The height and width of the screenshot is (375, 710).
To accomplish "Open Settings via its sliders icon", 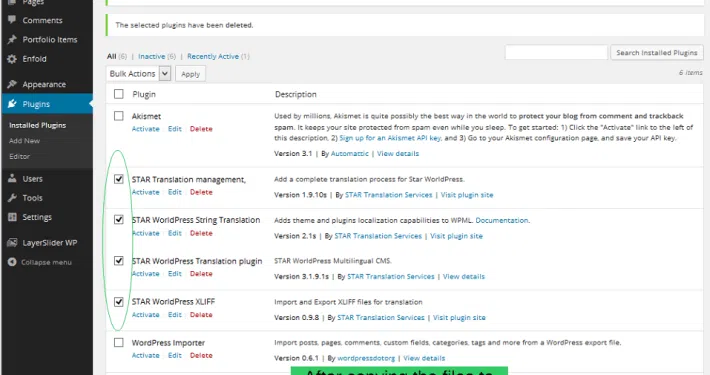I will [x=12, y=217].
